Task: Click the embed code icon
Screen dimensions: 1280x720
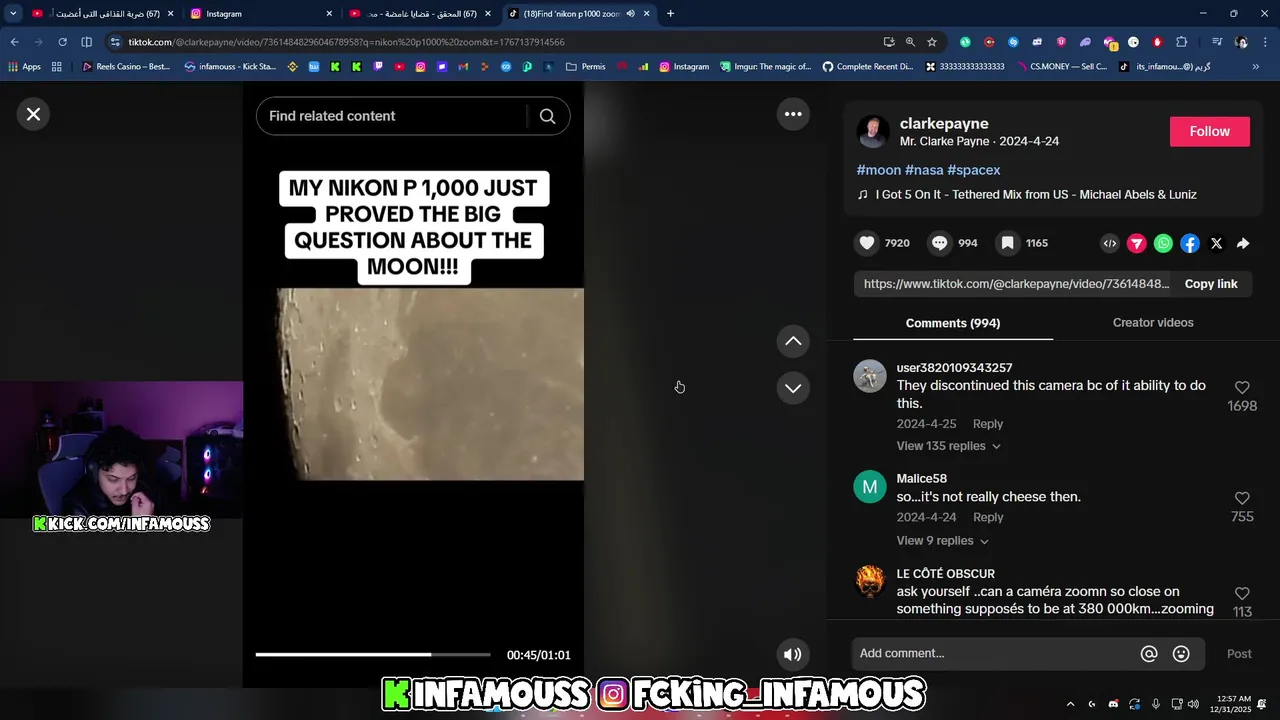Action: (1110, 243)
